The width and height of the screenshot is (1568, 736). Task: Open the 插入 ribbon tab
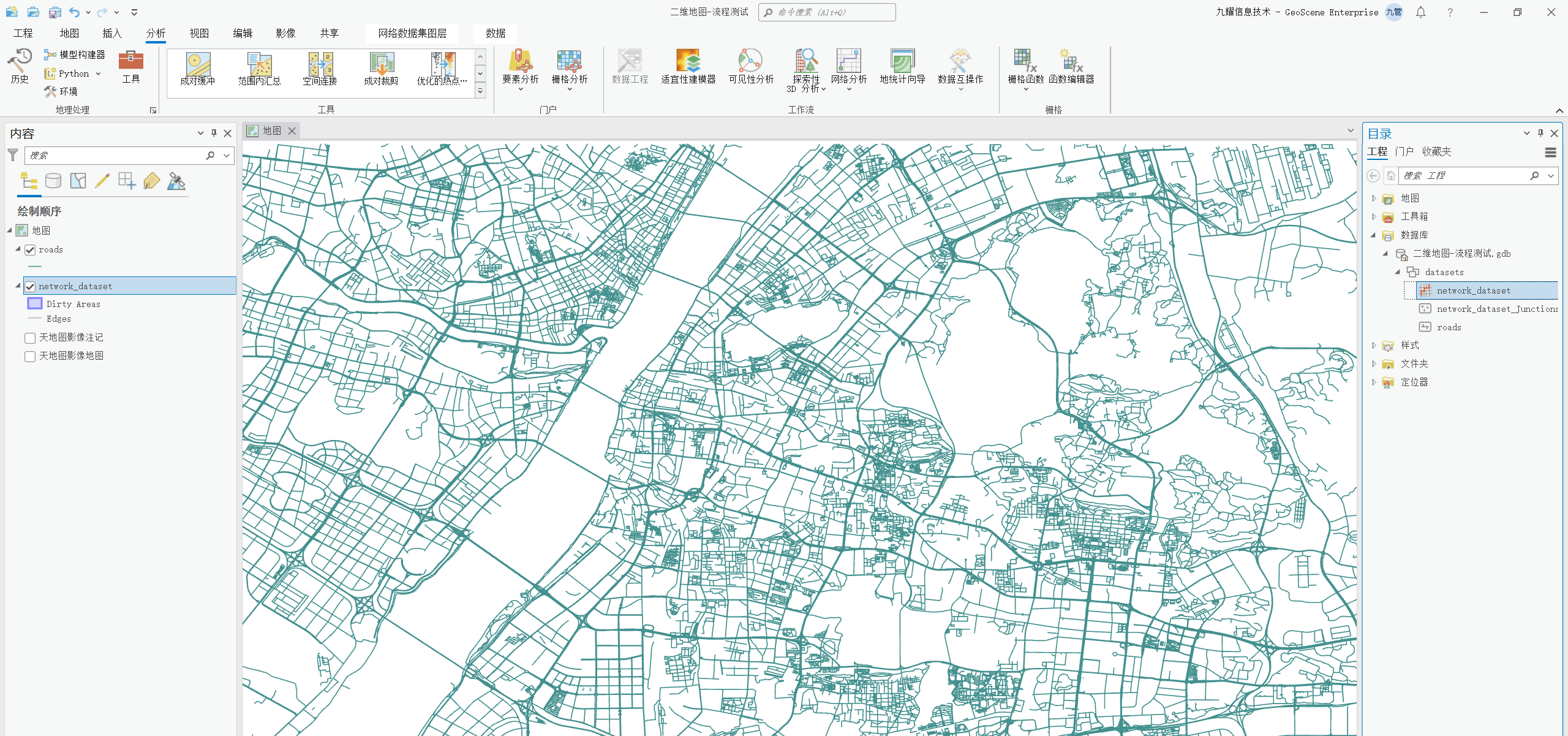[x=112, y=33]
